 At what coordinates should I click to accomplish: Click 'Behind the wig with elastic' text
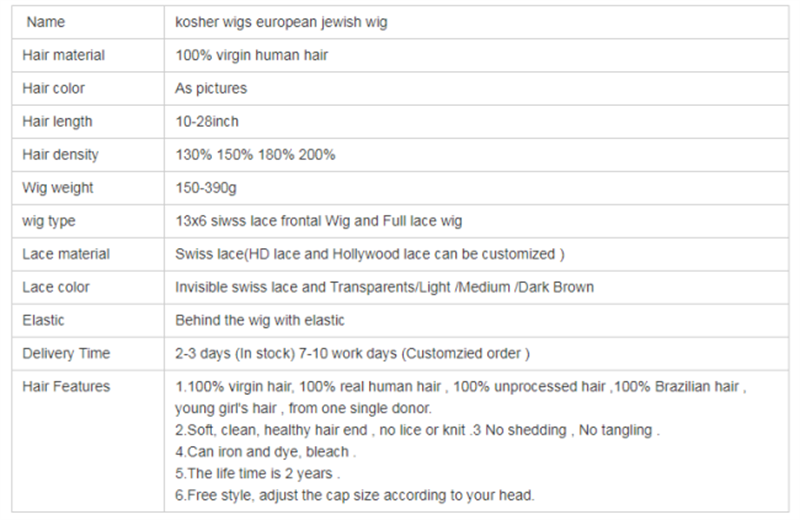(260, 320)
